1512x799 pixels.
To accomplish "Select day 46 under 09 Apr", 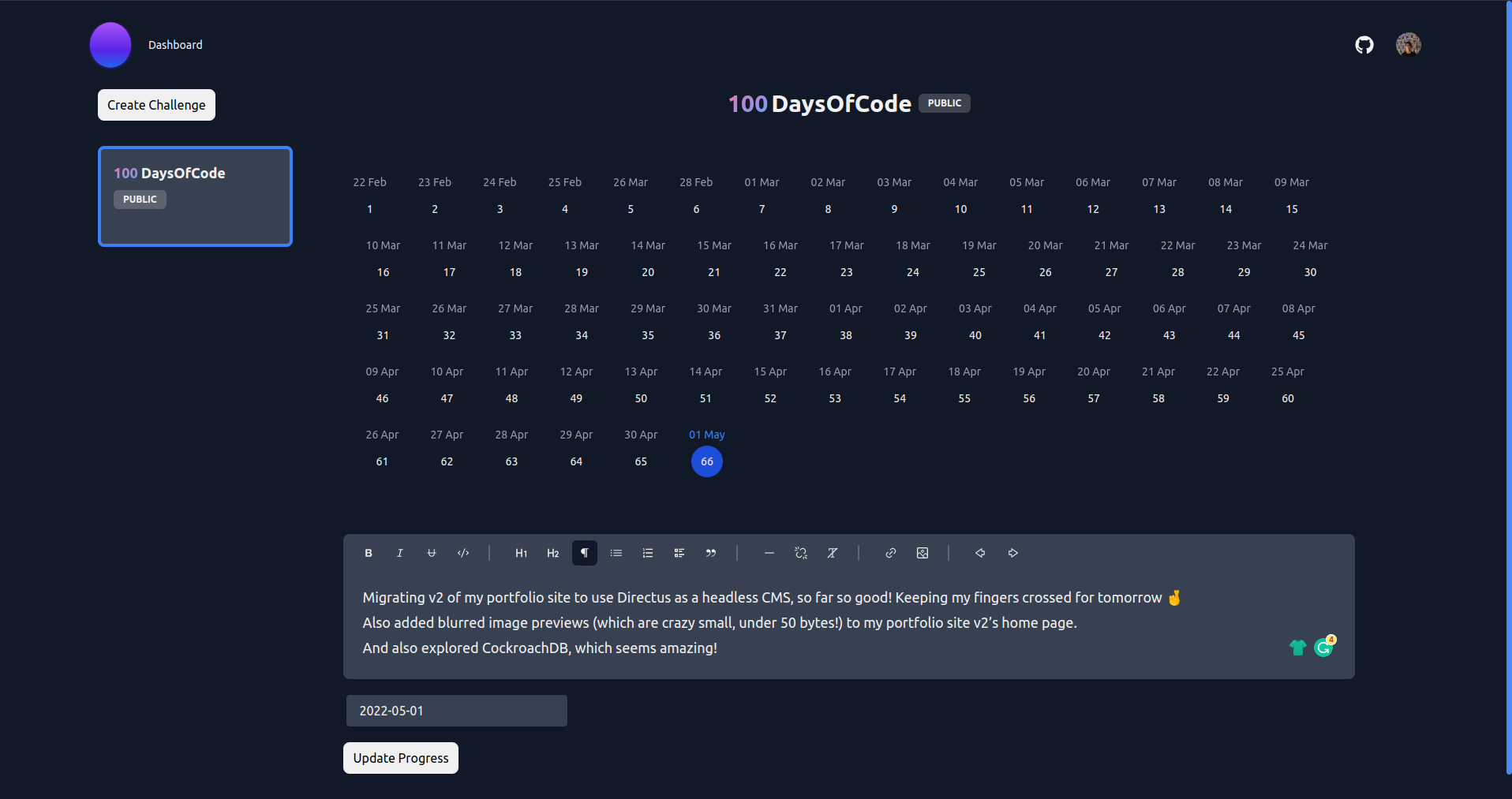I will coord(382,398).
